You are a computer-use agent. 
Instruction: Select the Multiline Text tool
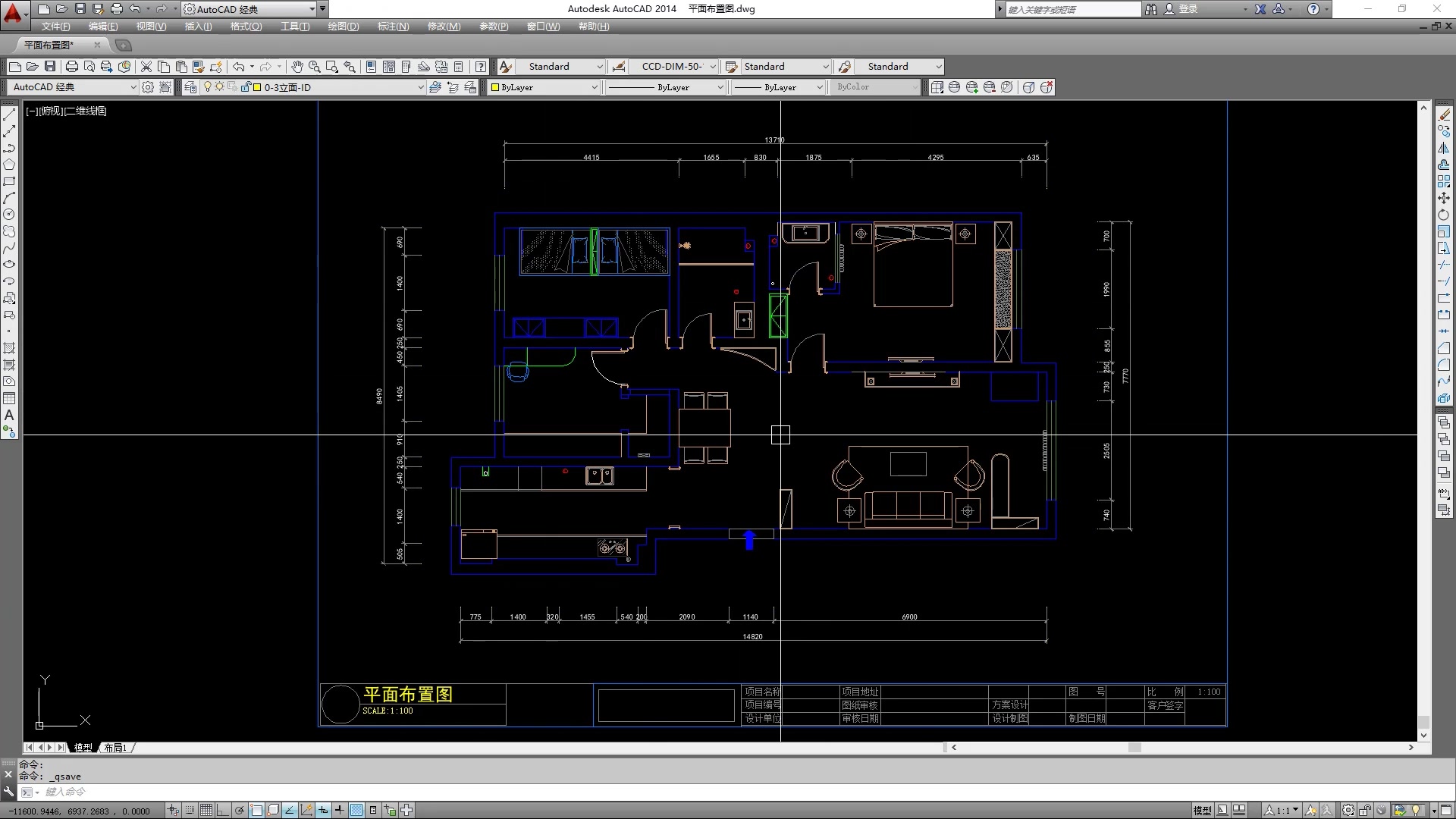point(9,415)
